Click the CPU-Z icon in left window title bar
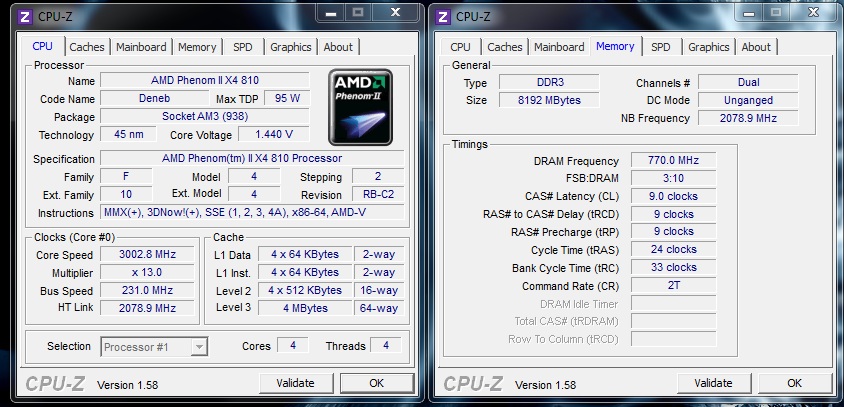 coord(25,16)
